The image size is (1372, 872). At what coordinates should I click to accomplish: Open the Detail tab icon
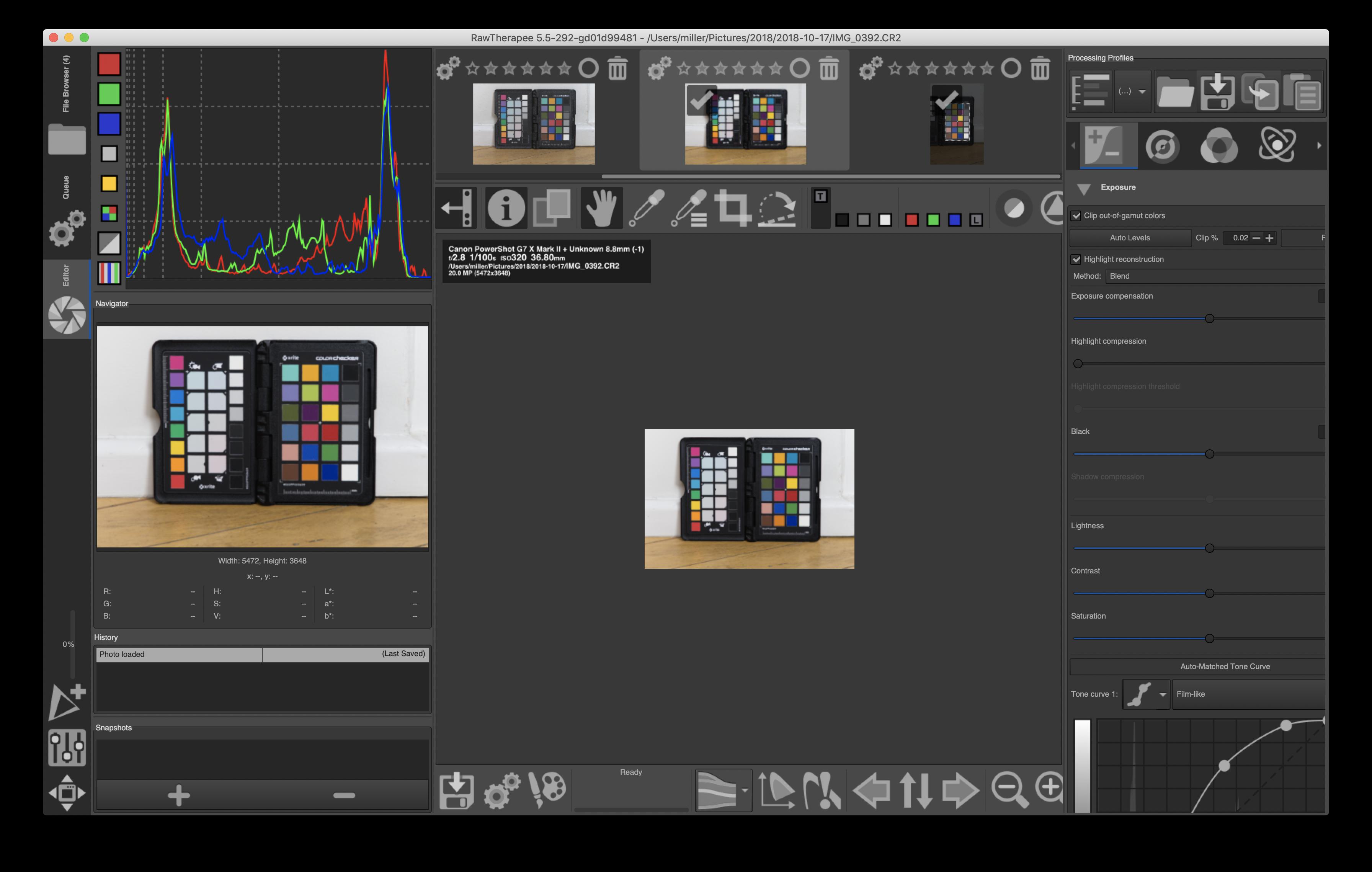click(1162, 146)
